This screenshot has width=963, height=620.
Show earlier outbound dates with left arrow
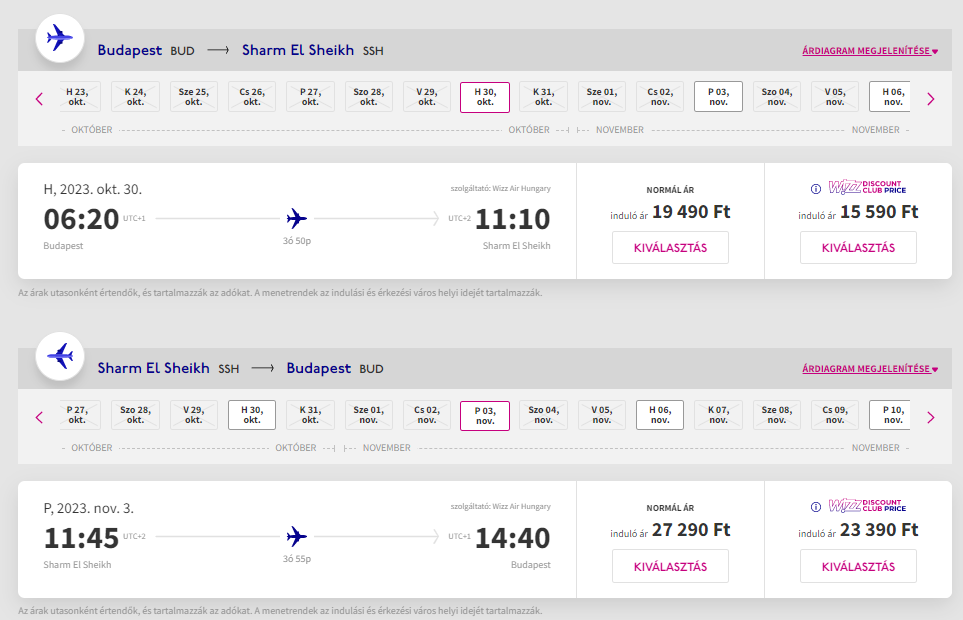(40, 98)
